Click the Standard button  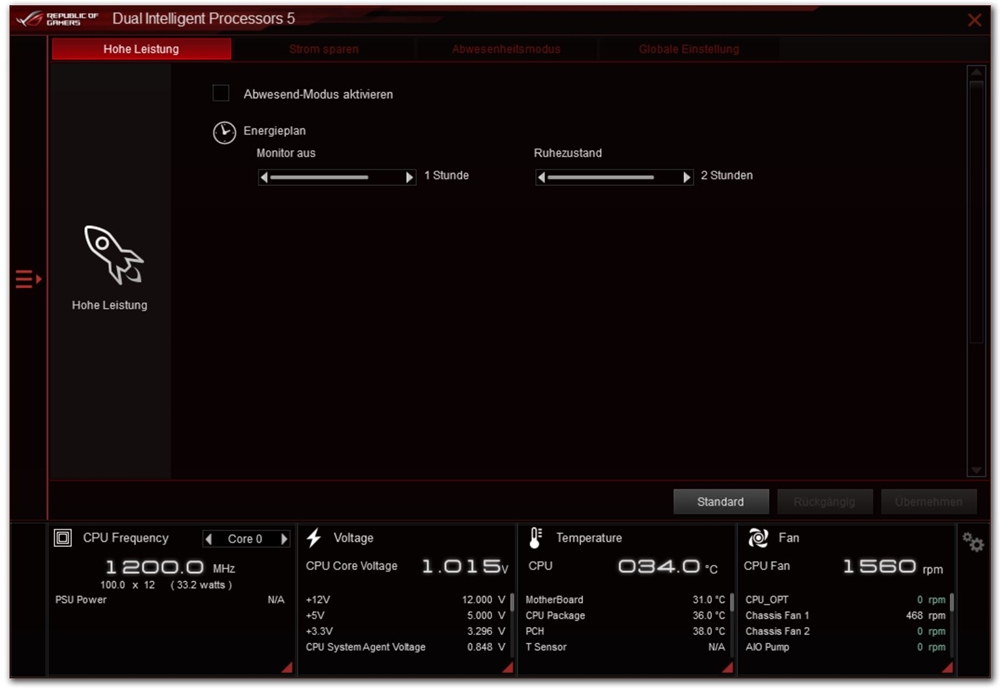click(x=721, y=502)
